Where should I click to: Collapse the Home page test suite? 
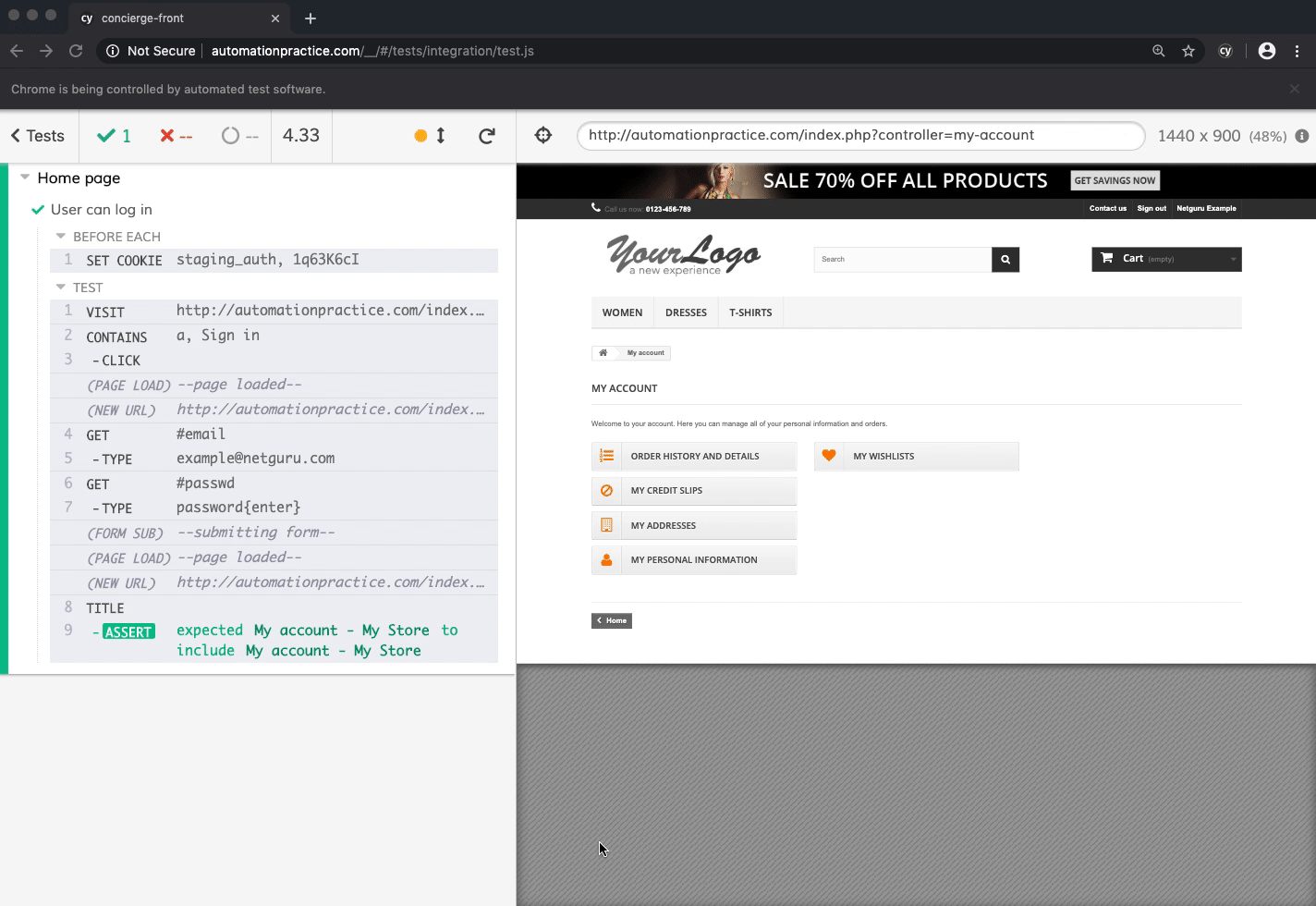coord(25,178)
